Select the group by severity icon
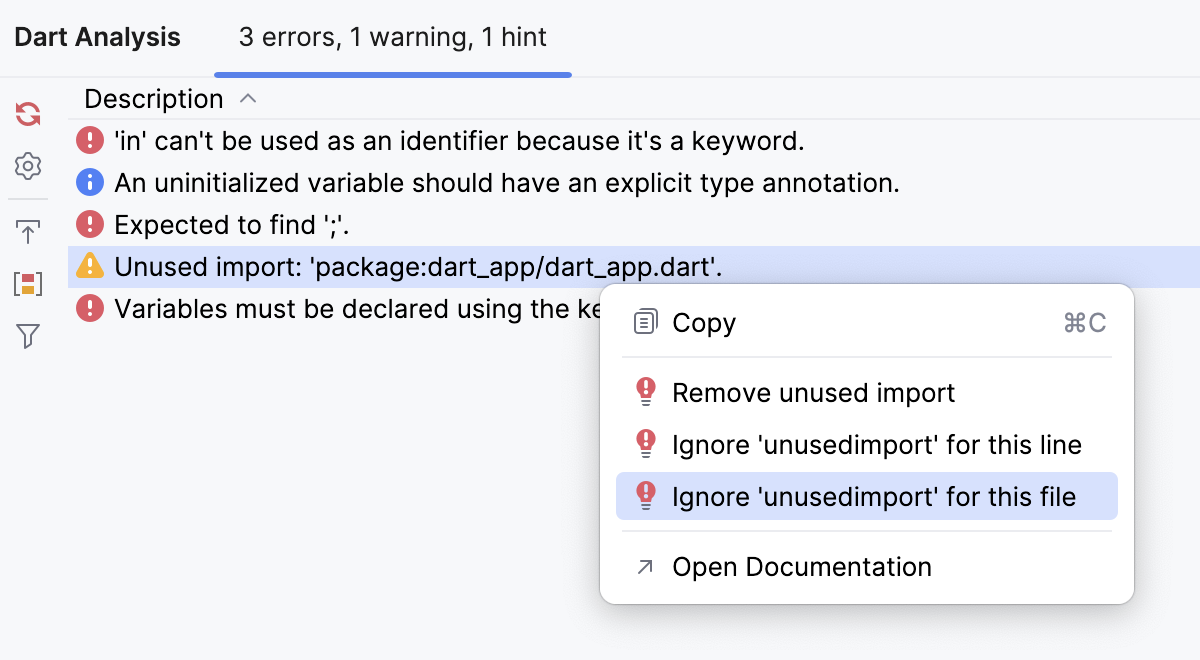 pos(27,283)
